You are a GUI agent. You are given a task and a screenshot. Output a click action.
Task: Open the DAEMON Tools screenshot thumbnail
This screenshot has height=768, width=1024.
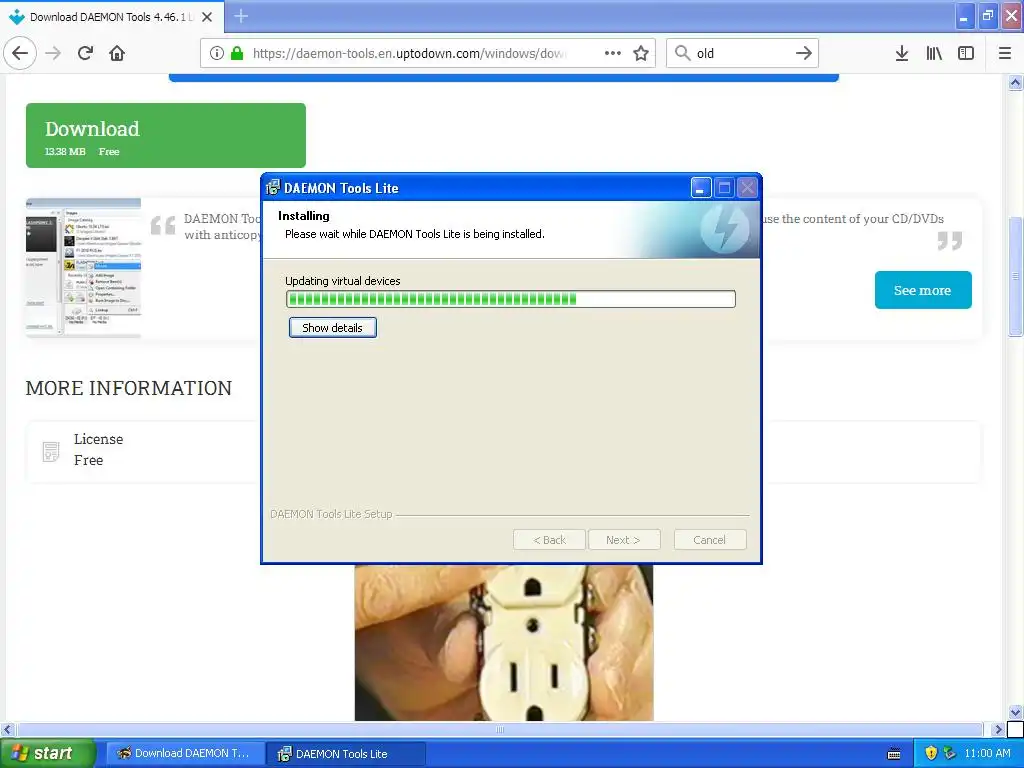pyautogui.click(x=84, y=268)
